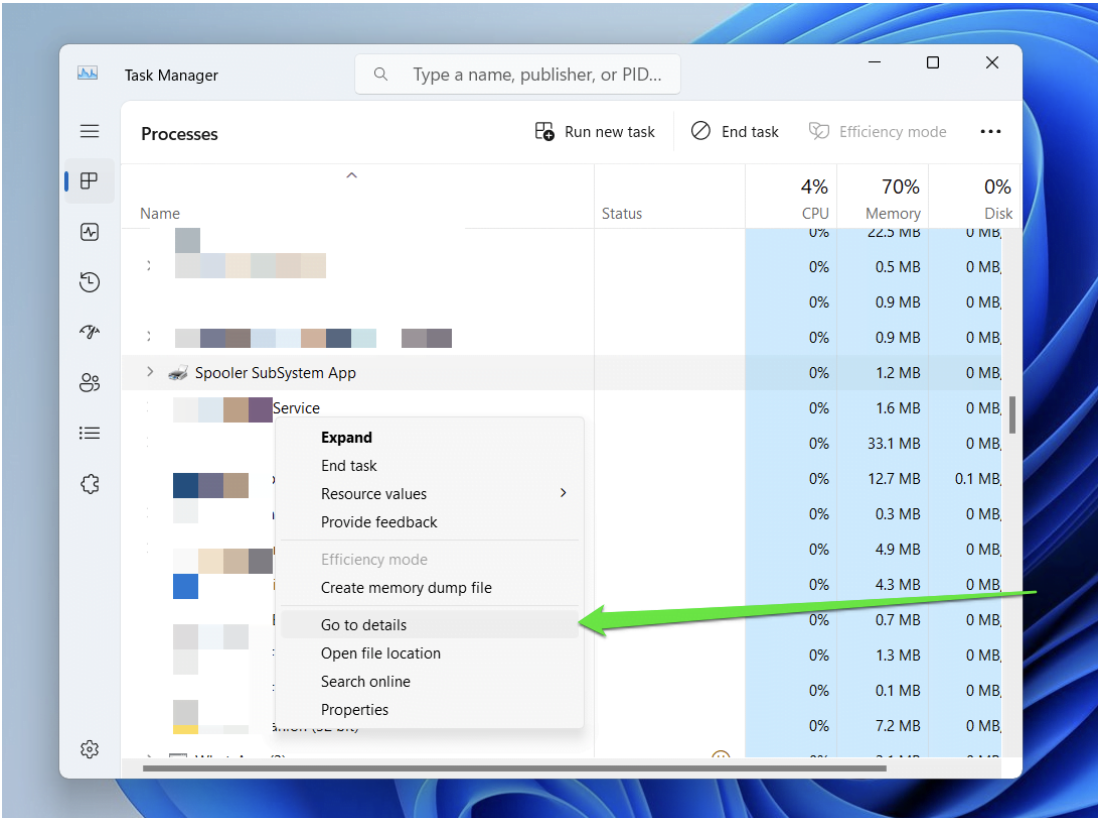This screenshot has width=1098, height=818.
Task: Click the Details sidebar icon
Action: click(89, 432)
